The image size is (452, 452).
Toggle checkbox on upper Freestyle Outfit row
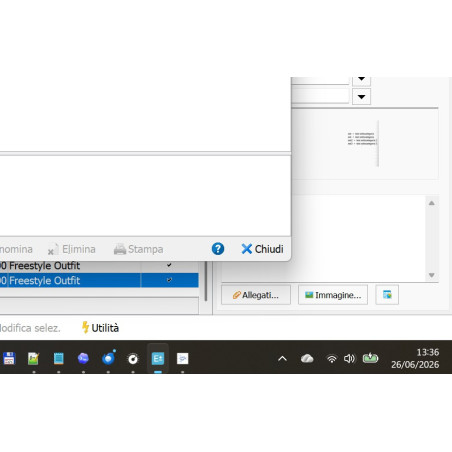pyautogui.click(x=169, y=265)
